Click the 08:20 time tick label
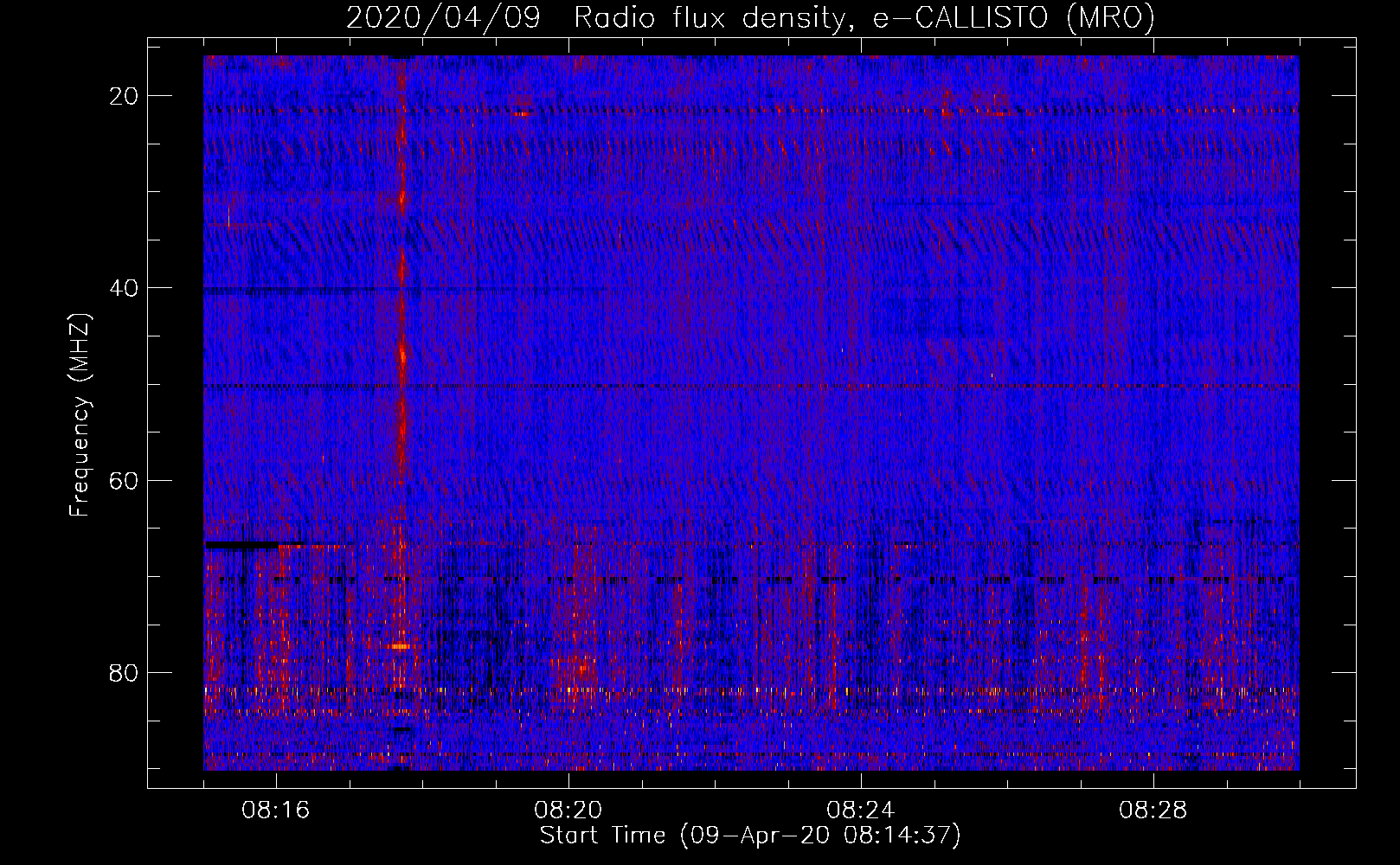 pos(568,811)
